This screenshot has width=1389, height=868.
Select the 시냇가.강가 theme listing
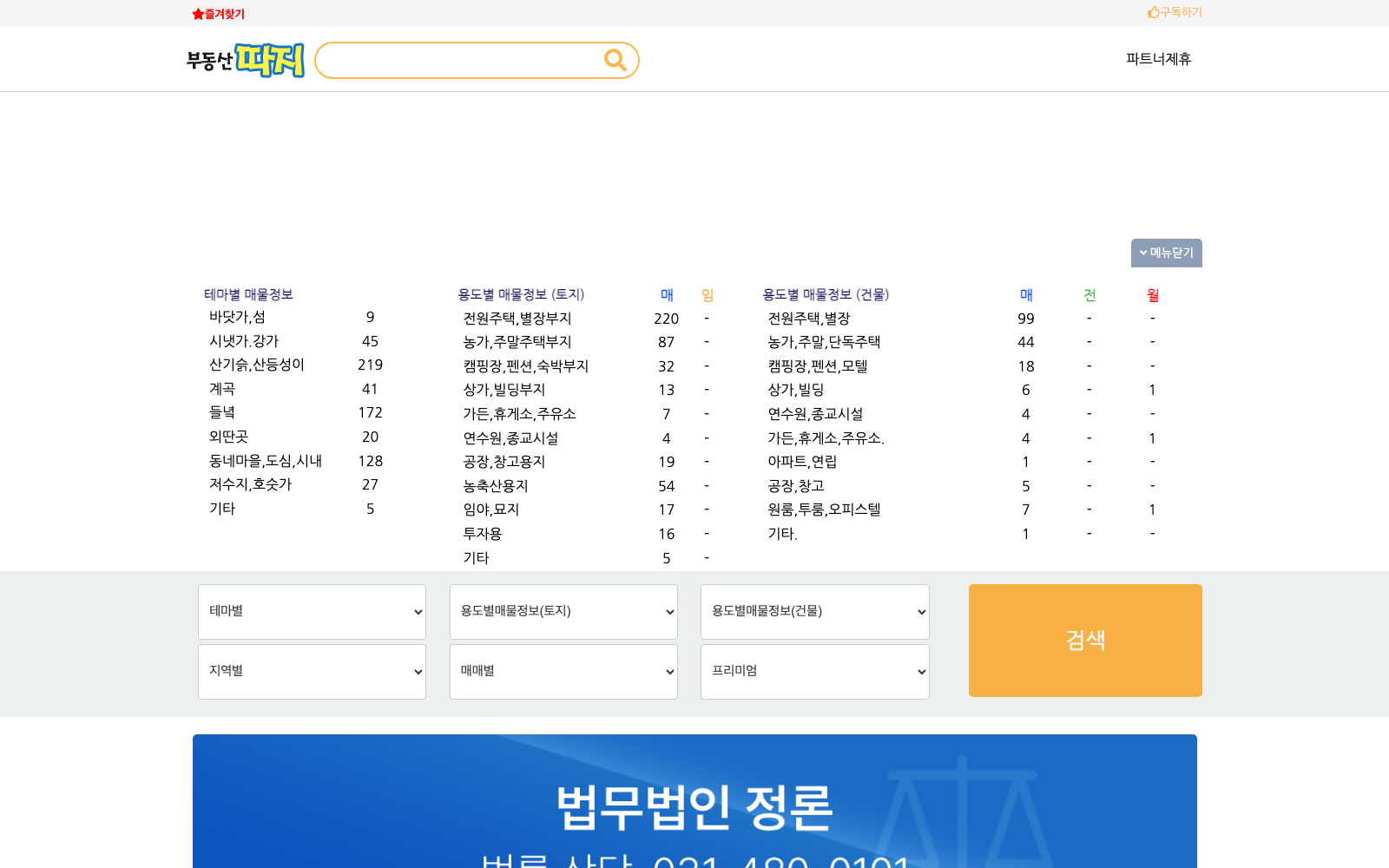coord(243,341)
